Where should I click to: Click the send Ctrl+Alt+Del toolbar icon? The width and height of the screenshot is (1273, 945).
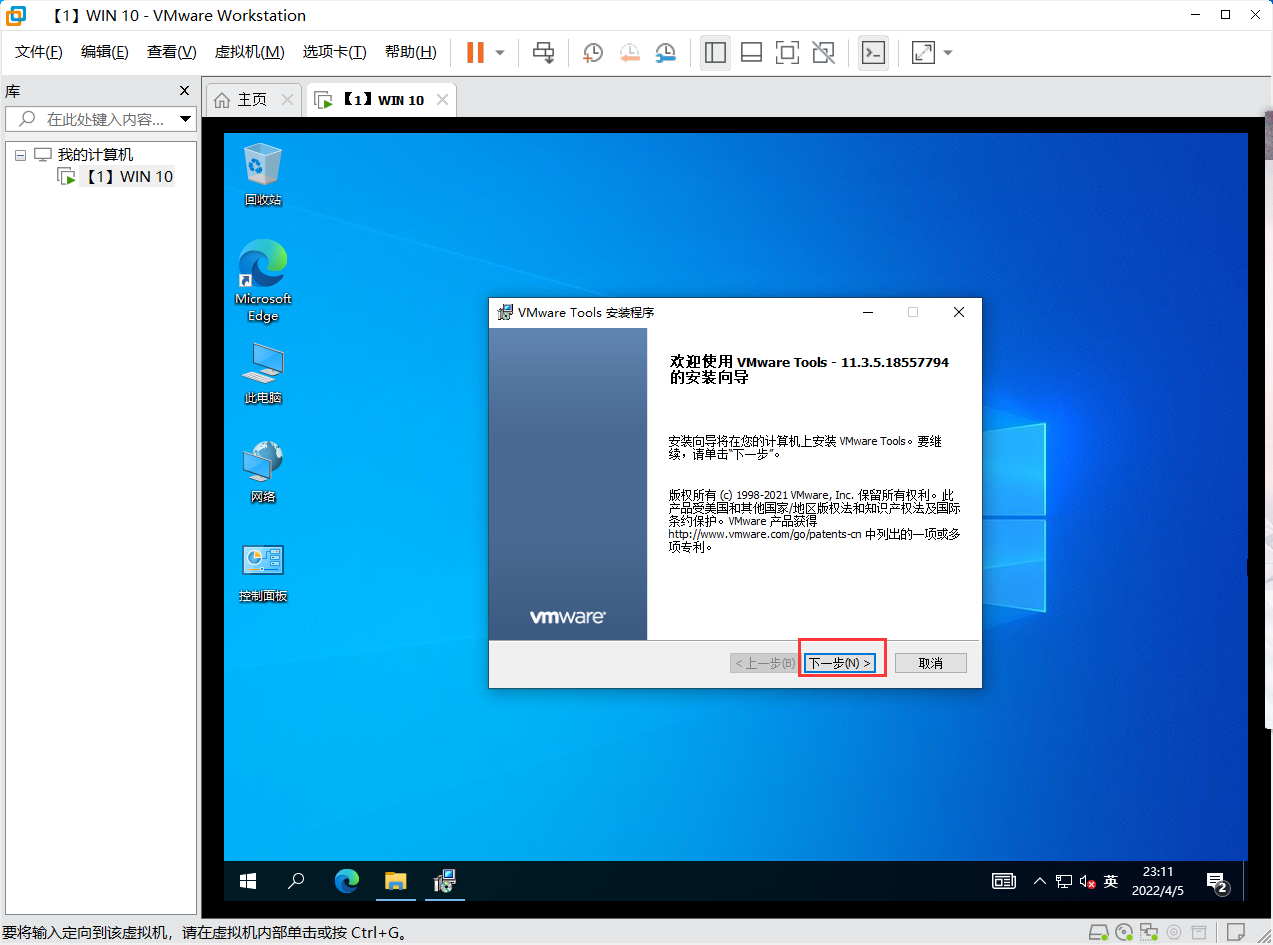(544, 52)
